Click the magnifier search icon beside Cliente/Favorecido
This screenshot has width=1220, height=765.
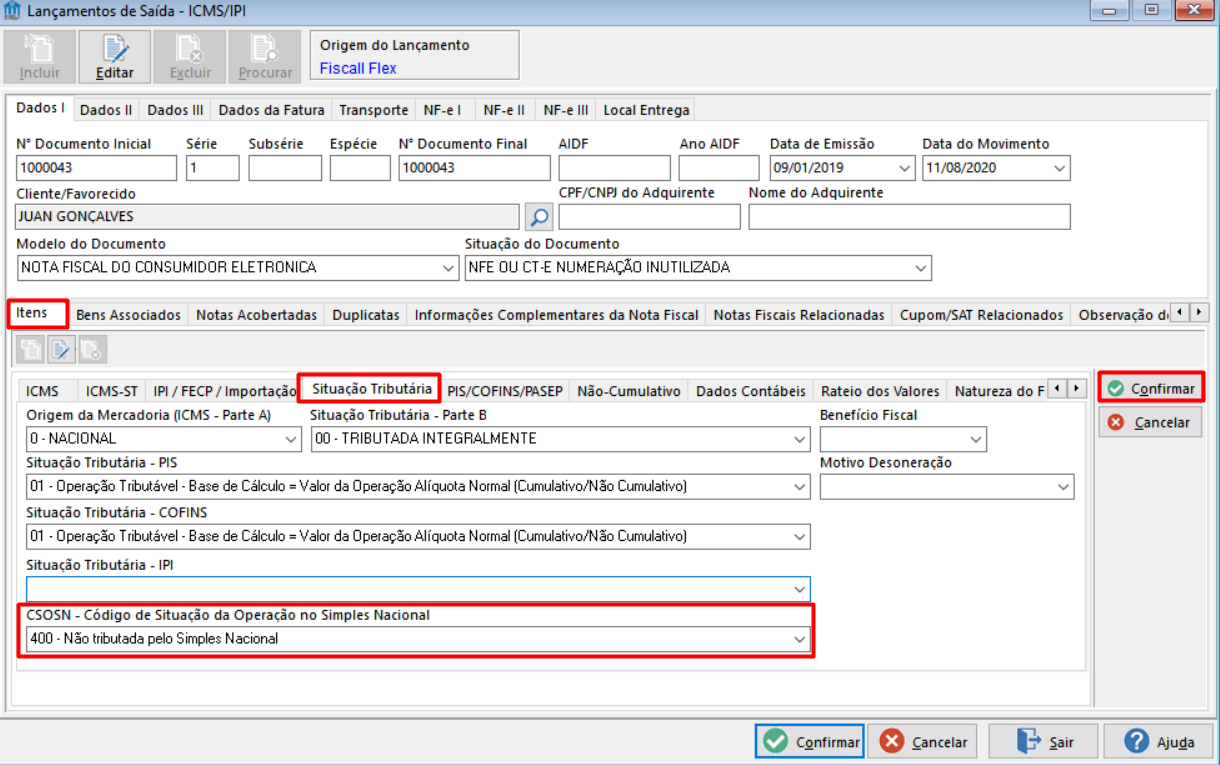pos(539,216)
